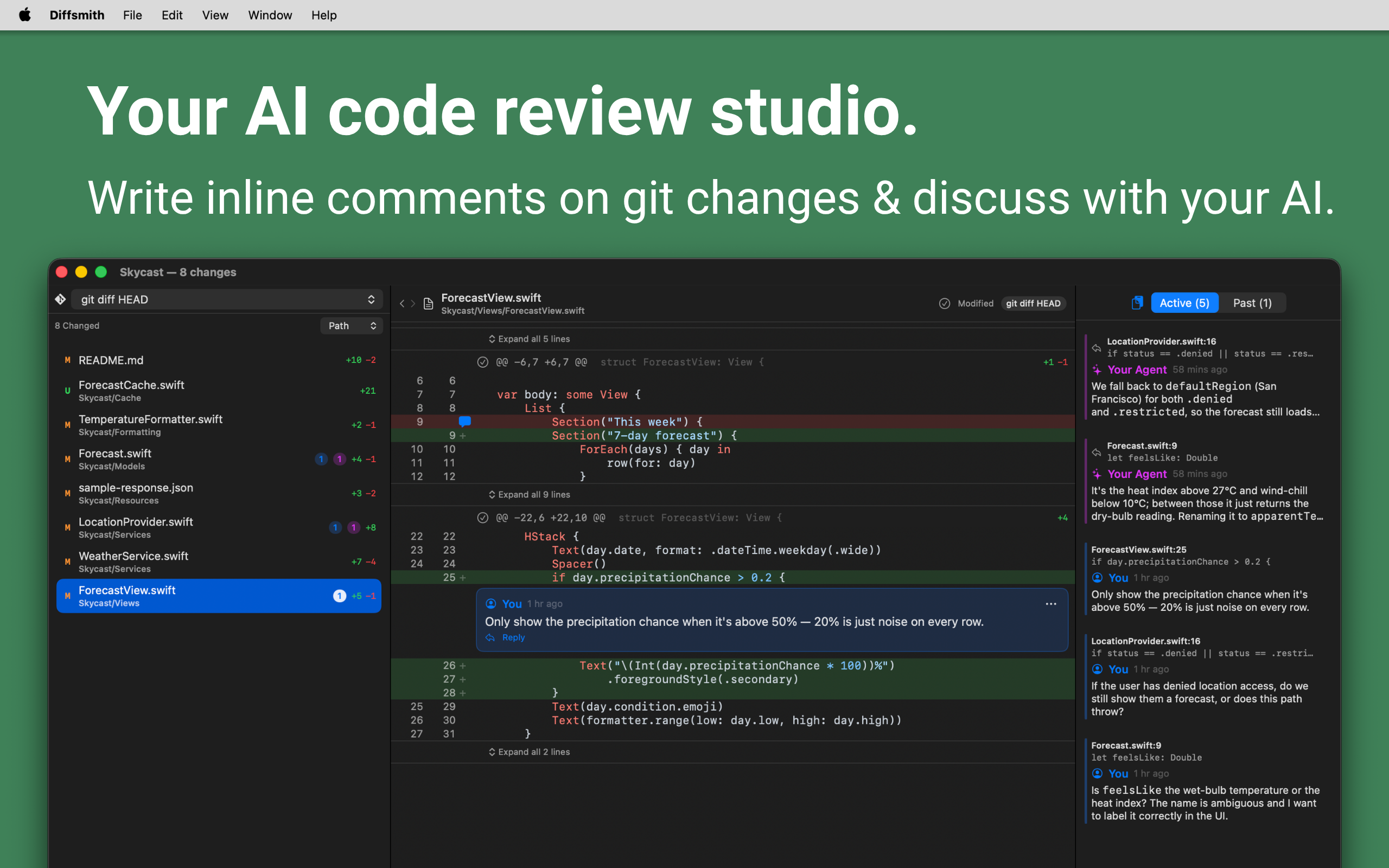Open the Help menu
Viewport: 1389px width, 868px height.
click(x=324, y=15)
